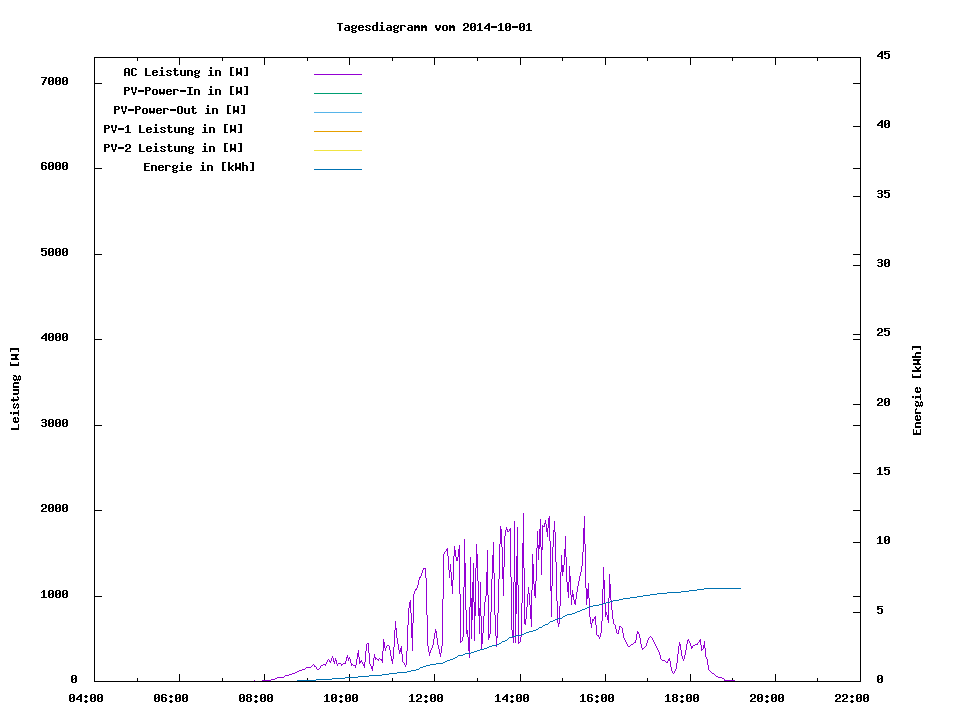This screenshot has height=720, width=960.
Task: Select the PV-Power-In in [W] legend label
Action: (x=186, y=91)
